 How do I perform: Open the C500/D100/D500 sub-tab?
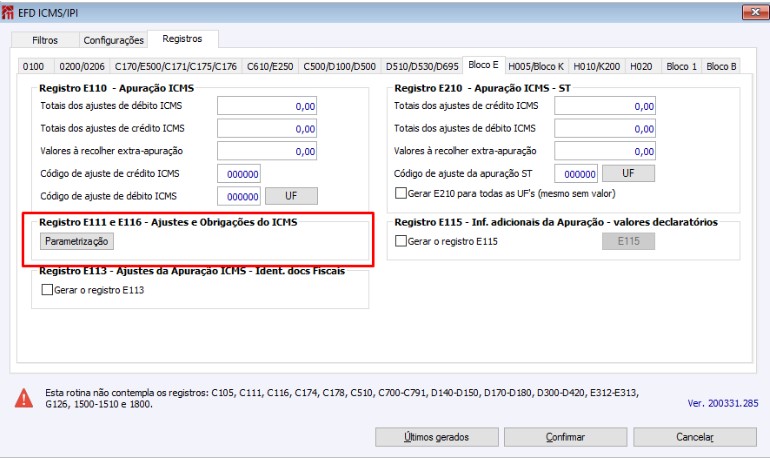(x=339, y=66)
